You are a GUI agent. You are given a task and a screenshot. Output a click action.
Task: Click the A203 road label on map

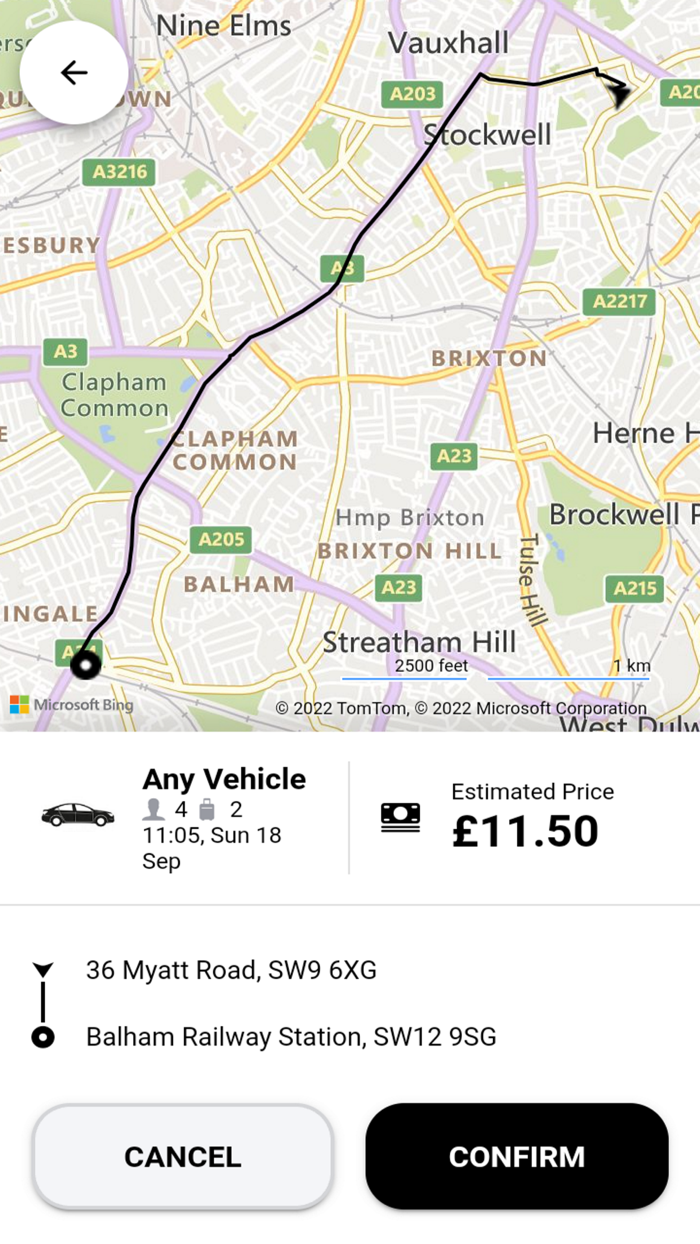(411, 95)
